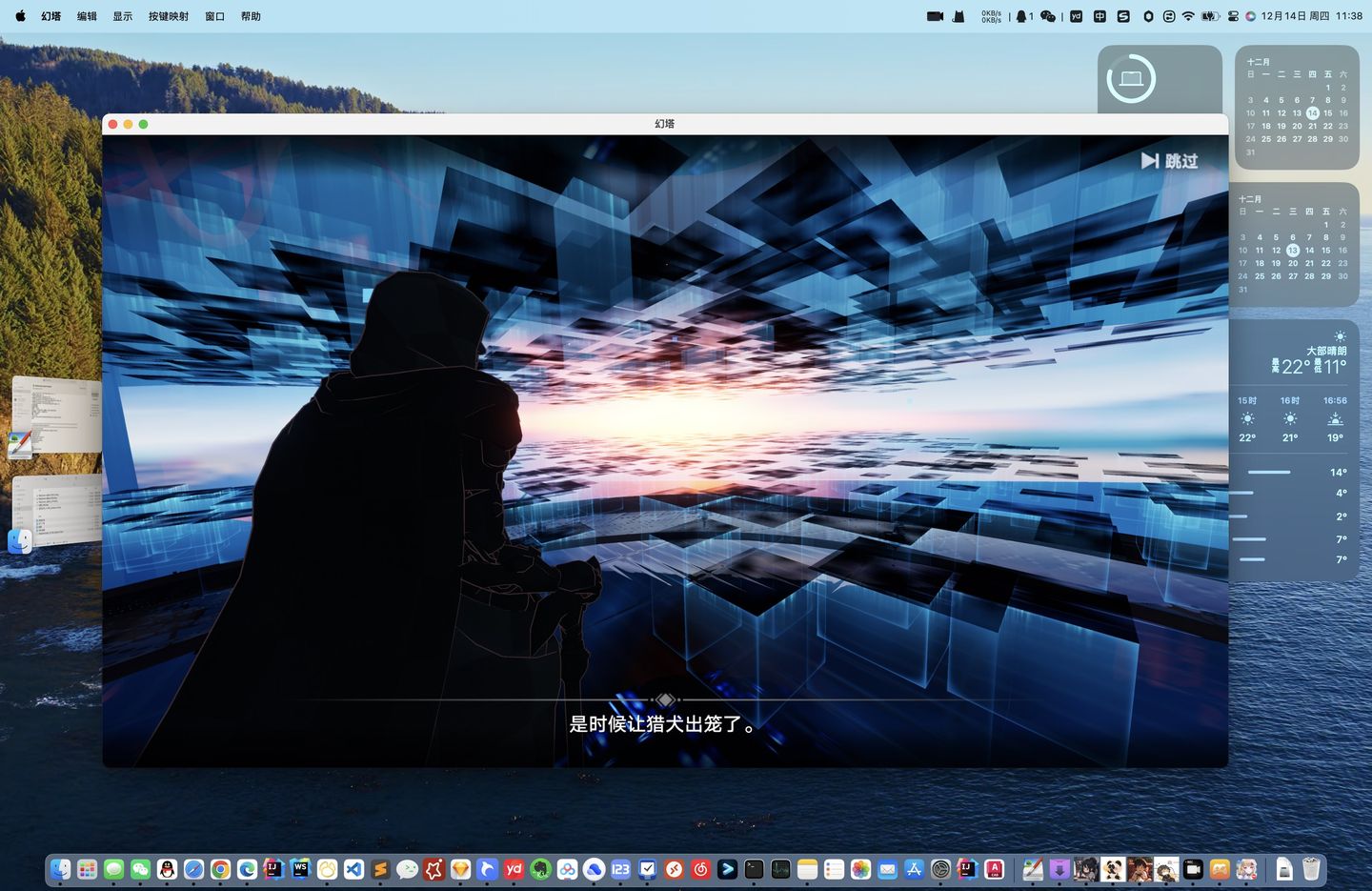The image size is (1372, 891).
Task: Switch input method via 中 icon
Action: pyautogui.click(x=1100, y=16)
